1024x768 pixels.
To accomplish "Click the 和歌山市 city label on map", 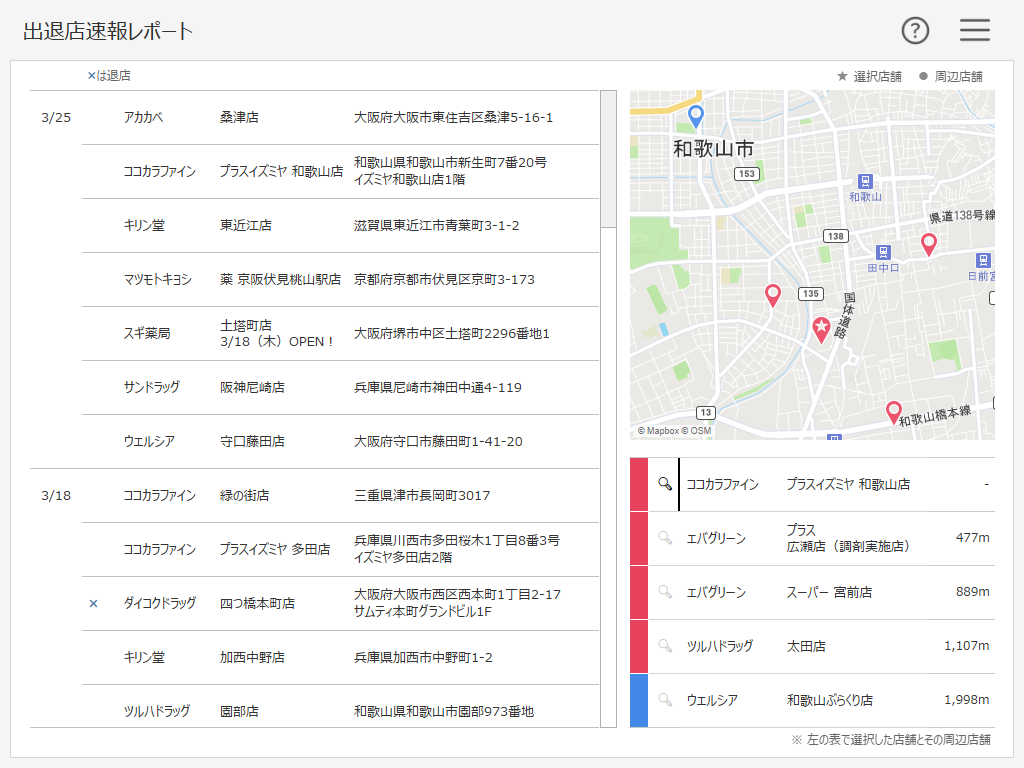I will click(713, 149).
